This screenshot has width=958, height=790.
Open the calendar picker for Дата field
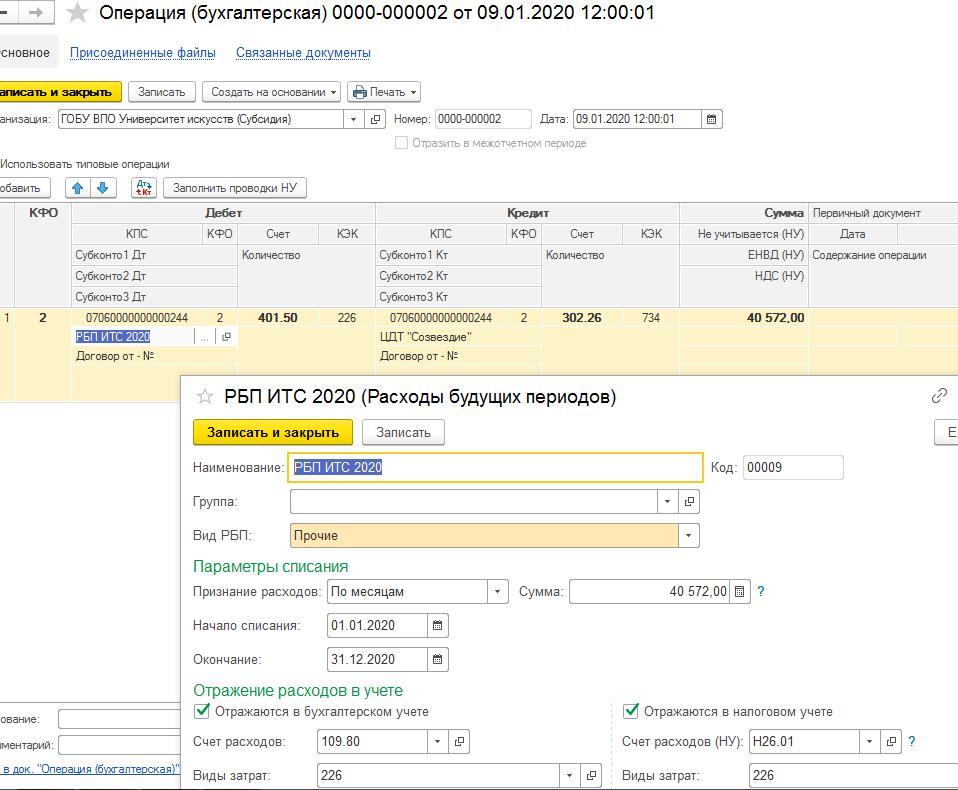tap(711, 119)
